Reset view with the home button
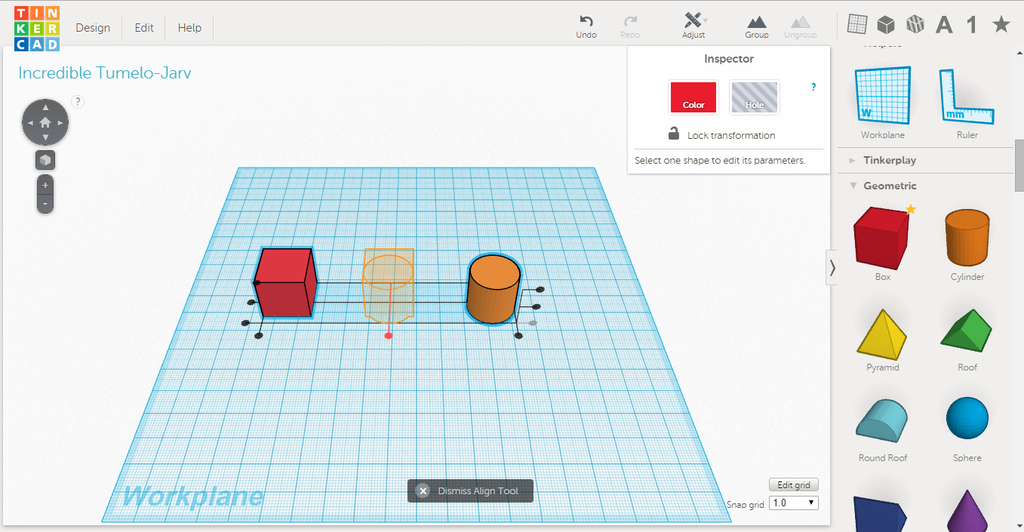The image size is (1024, 532). [x=45, y=122]
